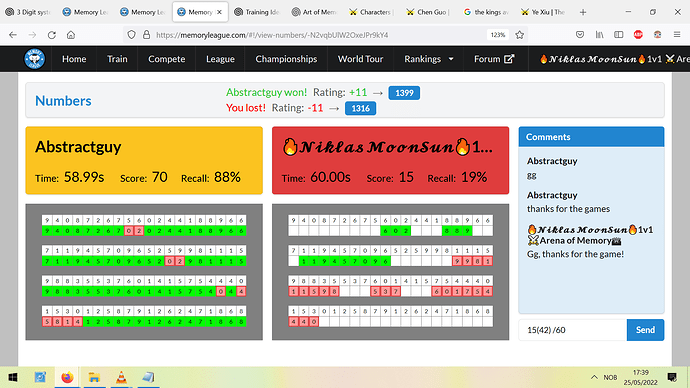Switch to the Ye Xiu tab

(543, 12)
